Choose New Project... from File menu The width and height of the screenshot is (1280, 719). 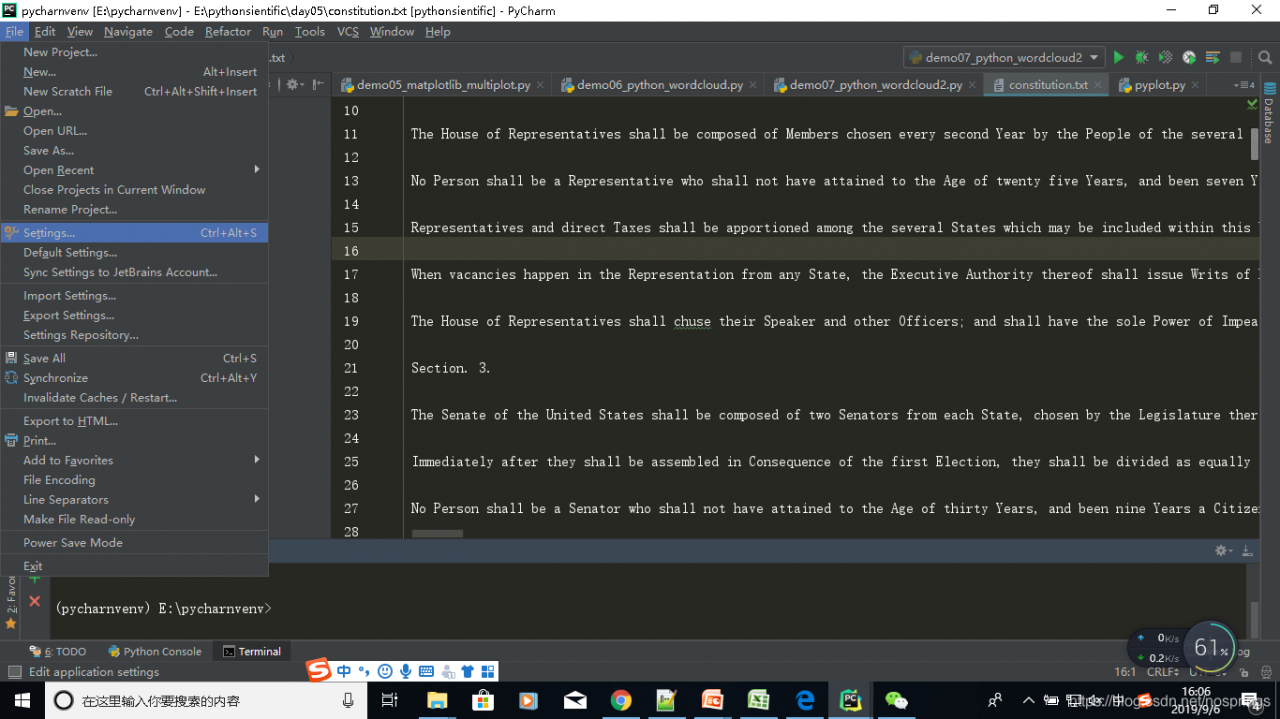point(134,52)
